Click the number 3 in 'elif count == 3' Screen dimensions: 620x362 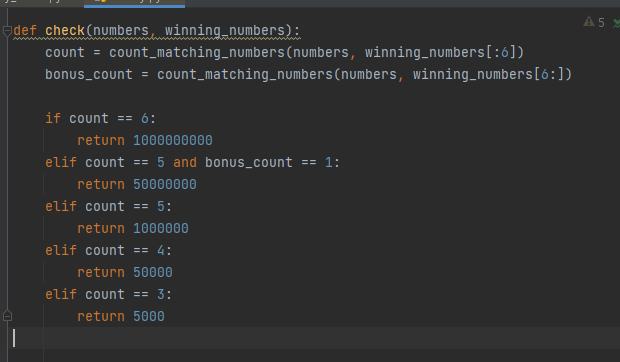(x=161, y=294)
